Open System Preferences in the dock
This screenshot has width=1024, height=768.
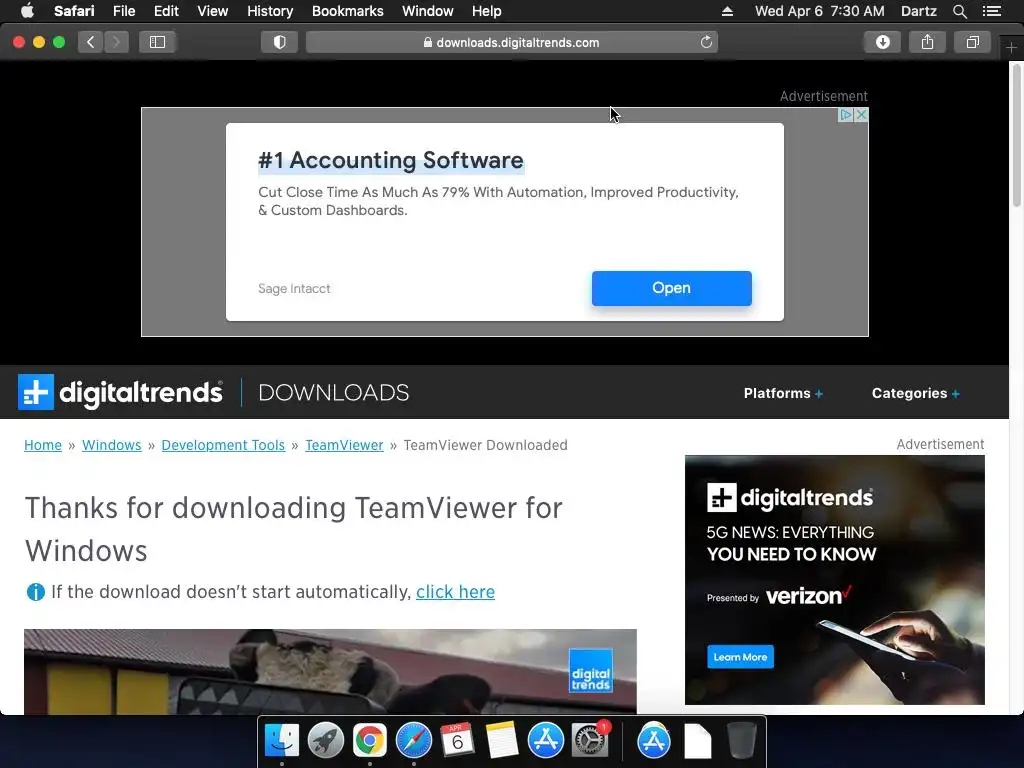590,741
